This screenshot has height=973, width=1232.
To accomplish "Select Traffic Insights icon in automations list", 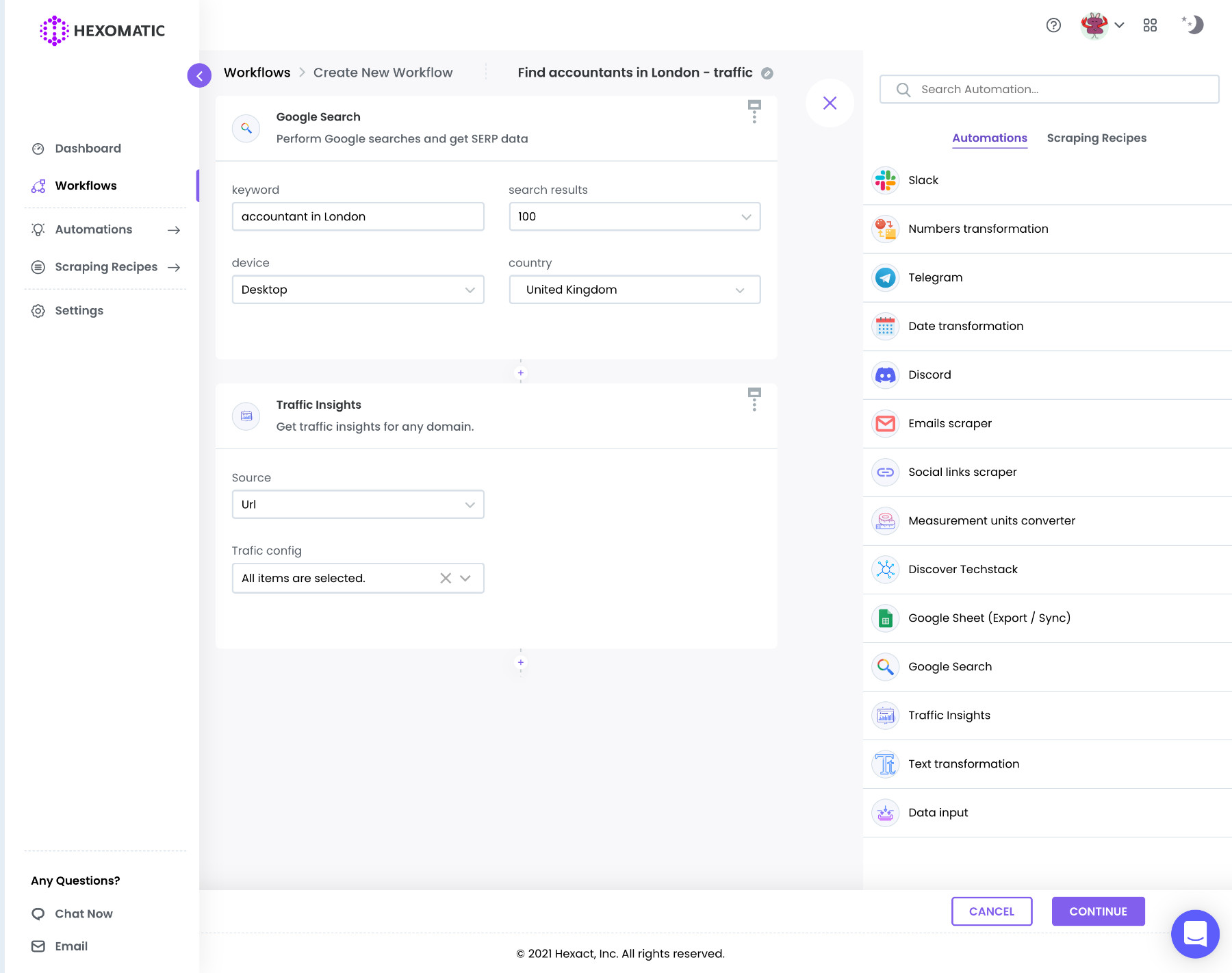I will click(x=886, y=715).
